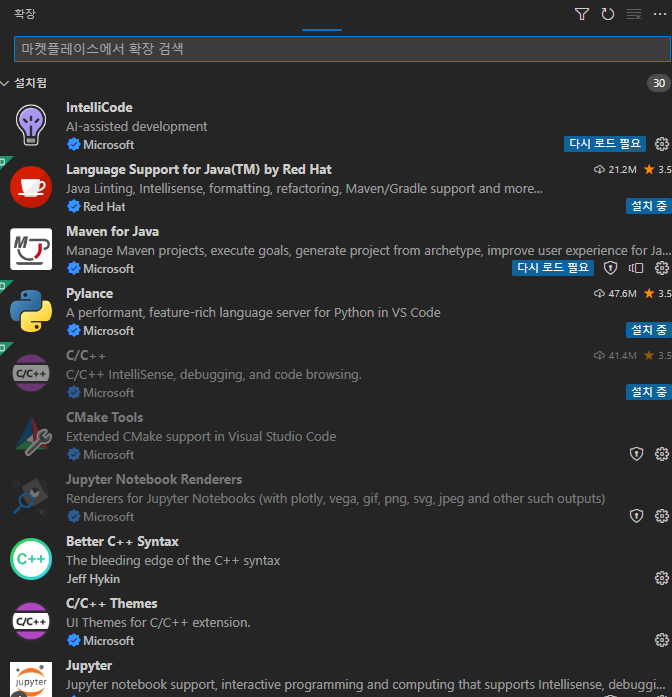
Task: Click the Java Red Hat 설치 중 badge
Action: tap(648, 206)
